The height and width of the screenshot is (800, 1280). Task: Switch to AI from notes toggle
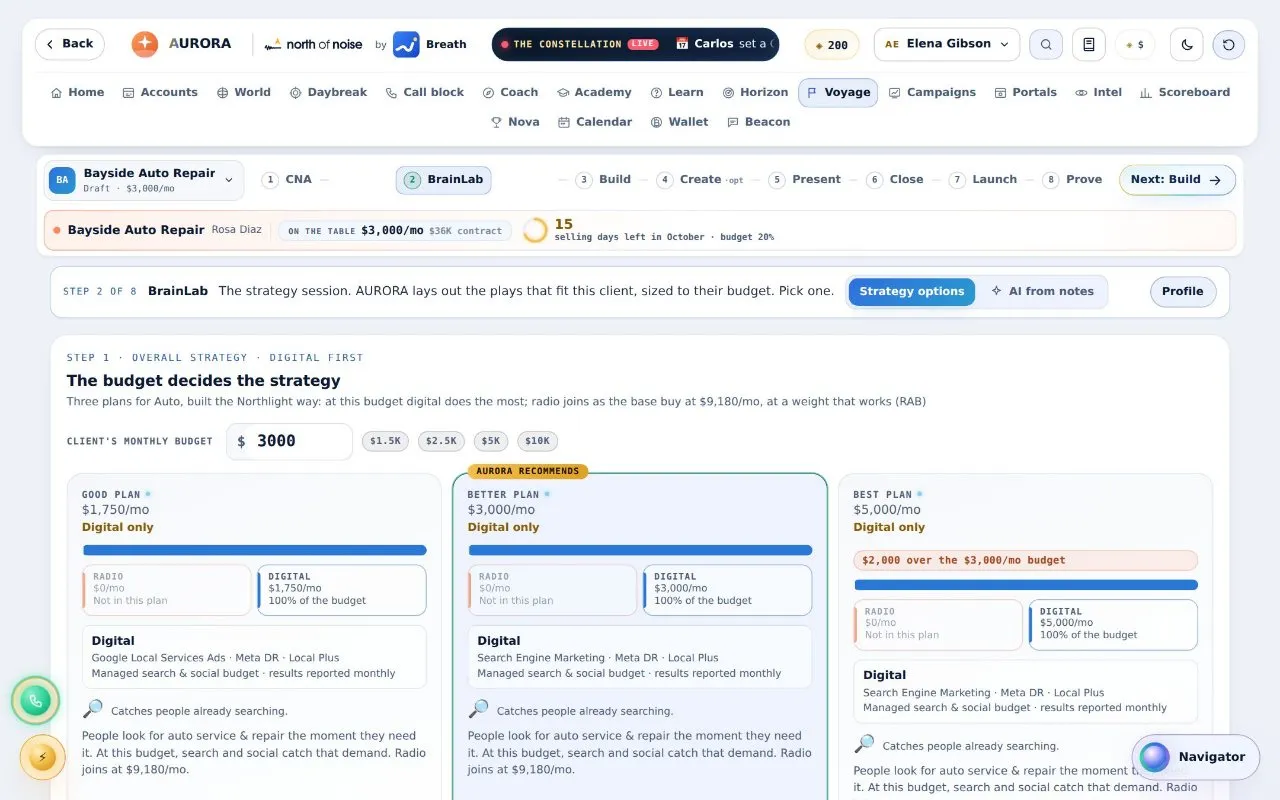tap(1042, 292)
